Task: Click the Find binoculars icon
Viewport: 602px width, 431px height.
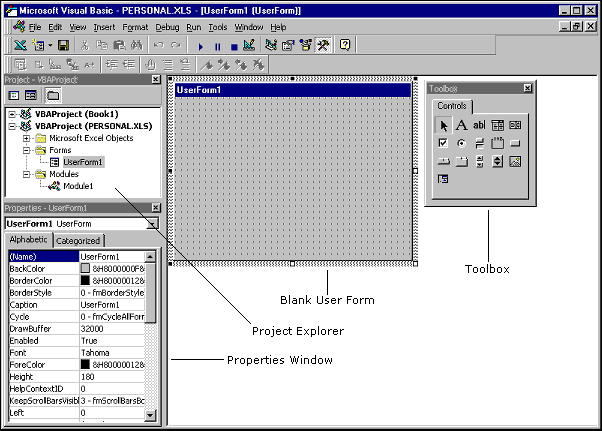Action: click(137, 45)
